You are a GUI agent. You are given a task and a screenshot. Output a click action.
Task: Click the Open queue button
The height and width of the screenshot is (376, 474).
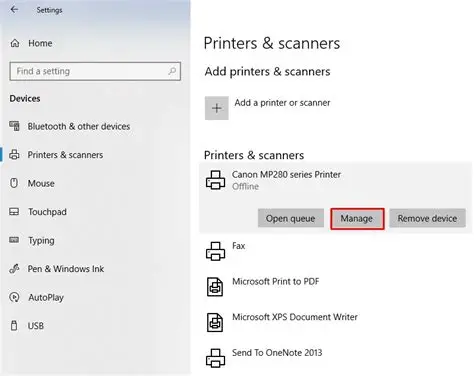pos(291,218)
